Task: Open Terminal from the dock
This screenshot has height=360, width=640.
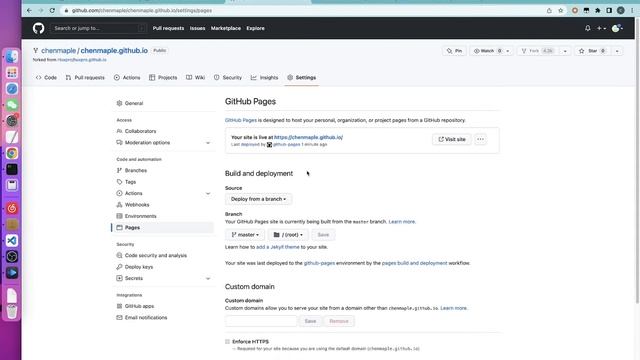Action: (12, 169)
